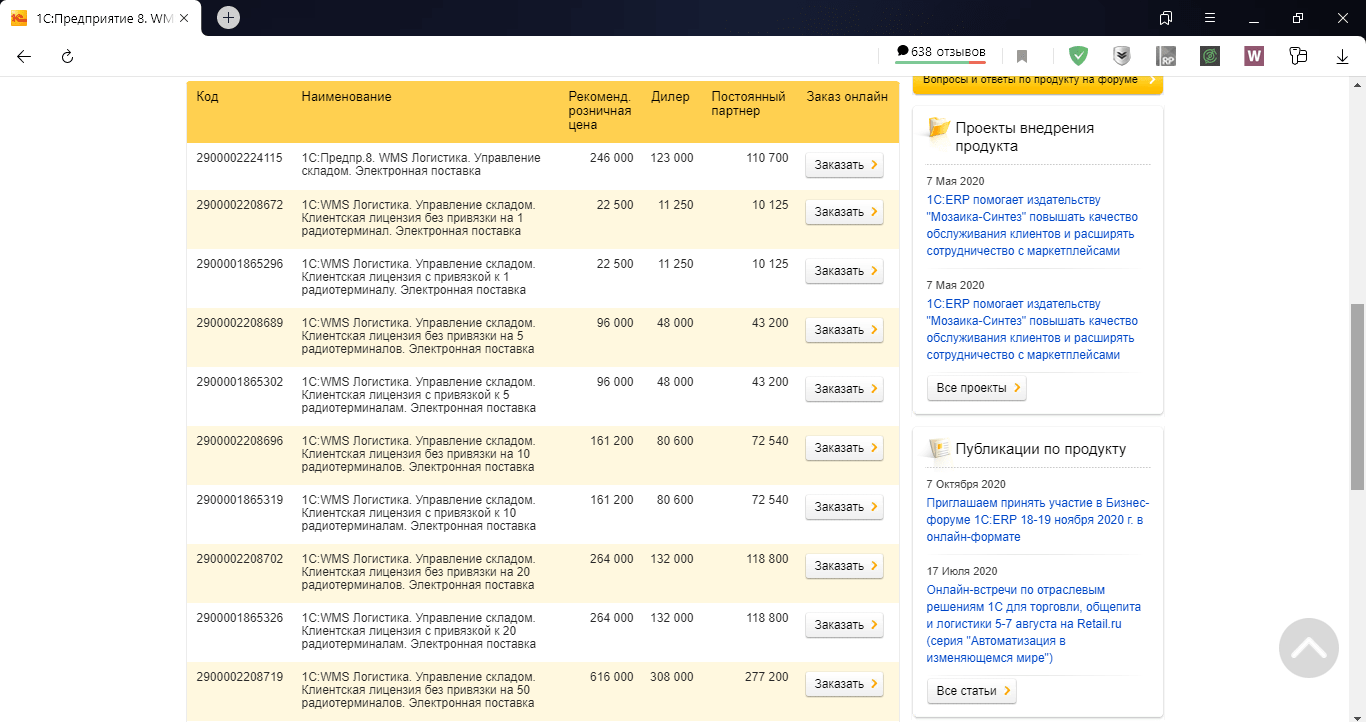The image size is (1366, 722).
Task: Select code cell 2900002224115
Action: pos(239,158)
